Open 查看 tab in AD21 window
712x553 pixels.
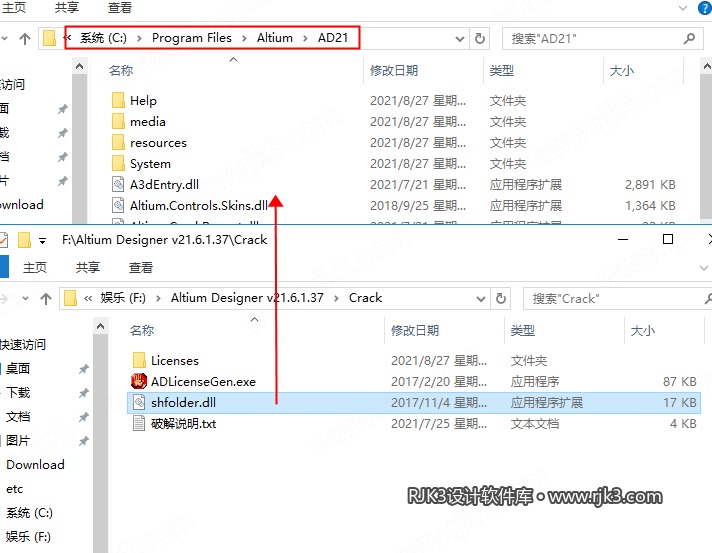click(x=120, y=8)
